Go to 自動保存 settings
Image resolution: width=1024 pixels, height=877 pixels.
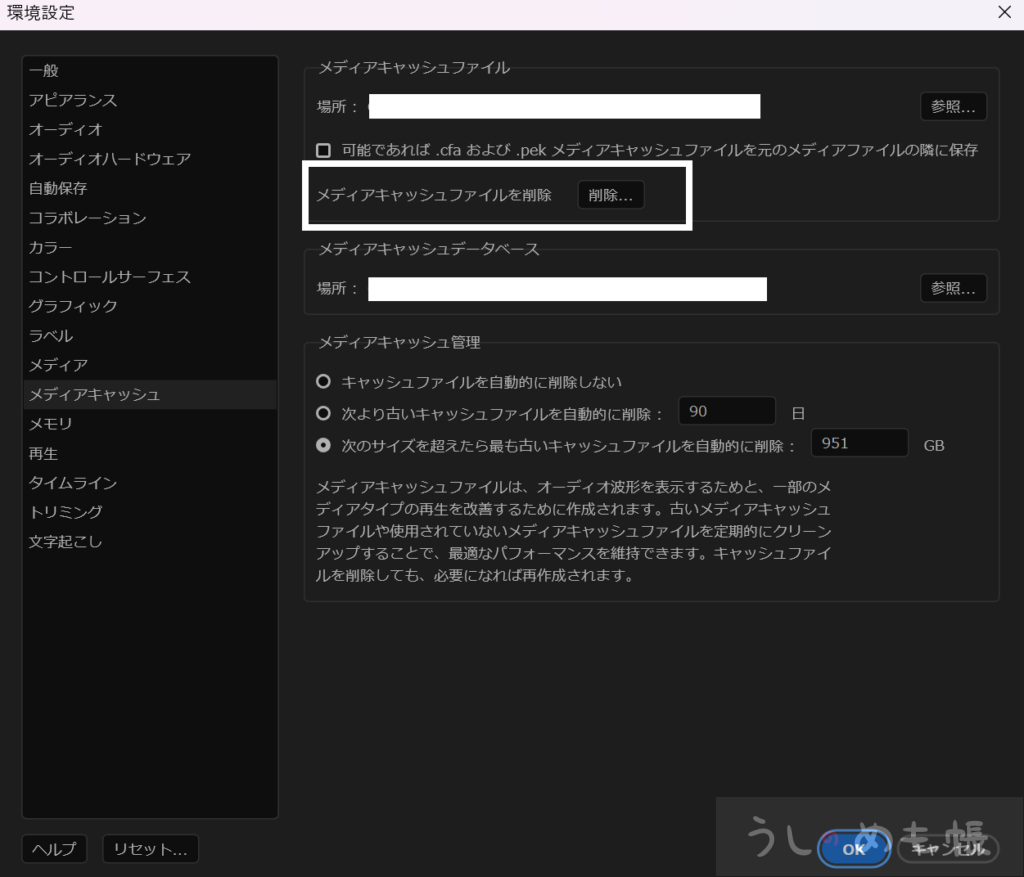coord(58,188)
